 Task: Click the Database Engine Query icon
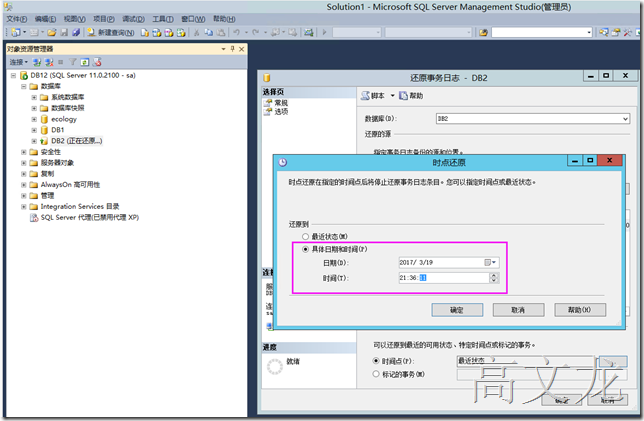145,32
